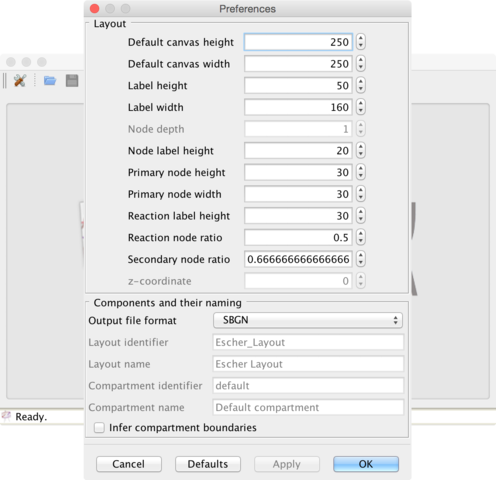Click the OK button
This screenshot has width=496, height=480.
click(x=366, y=464)
